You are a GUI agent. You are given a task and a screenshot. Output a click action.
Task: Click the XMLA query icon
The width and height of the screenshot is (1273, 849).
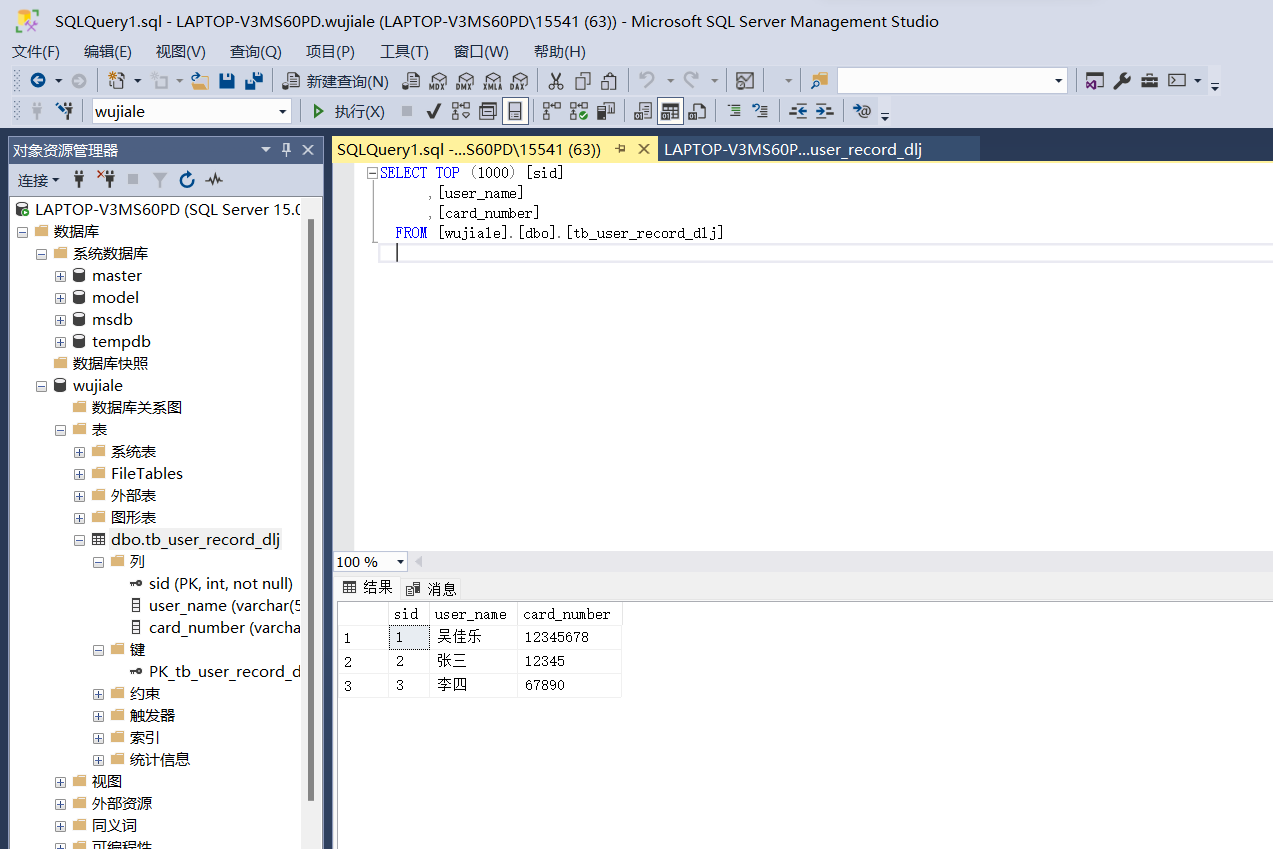[492, 81]
